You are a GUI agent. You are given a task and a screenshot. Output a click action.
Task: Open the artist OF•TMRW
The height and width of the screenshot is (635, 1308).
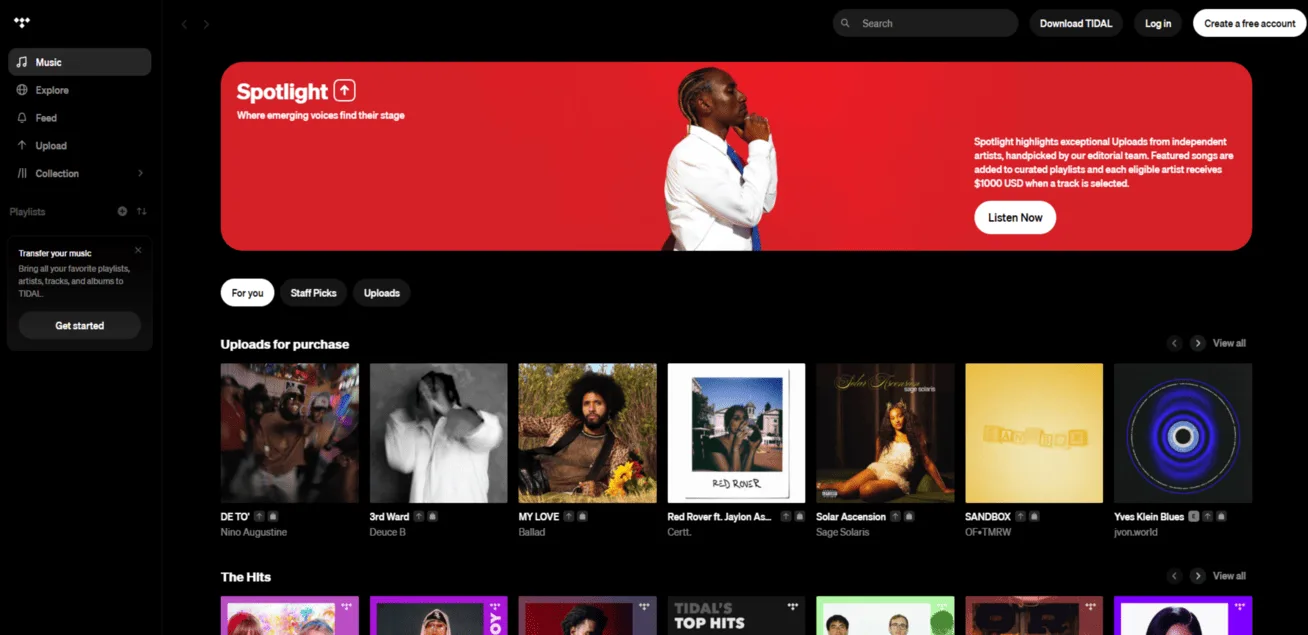coord(990,532)
